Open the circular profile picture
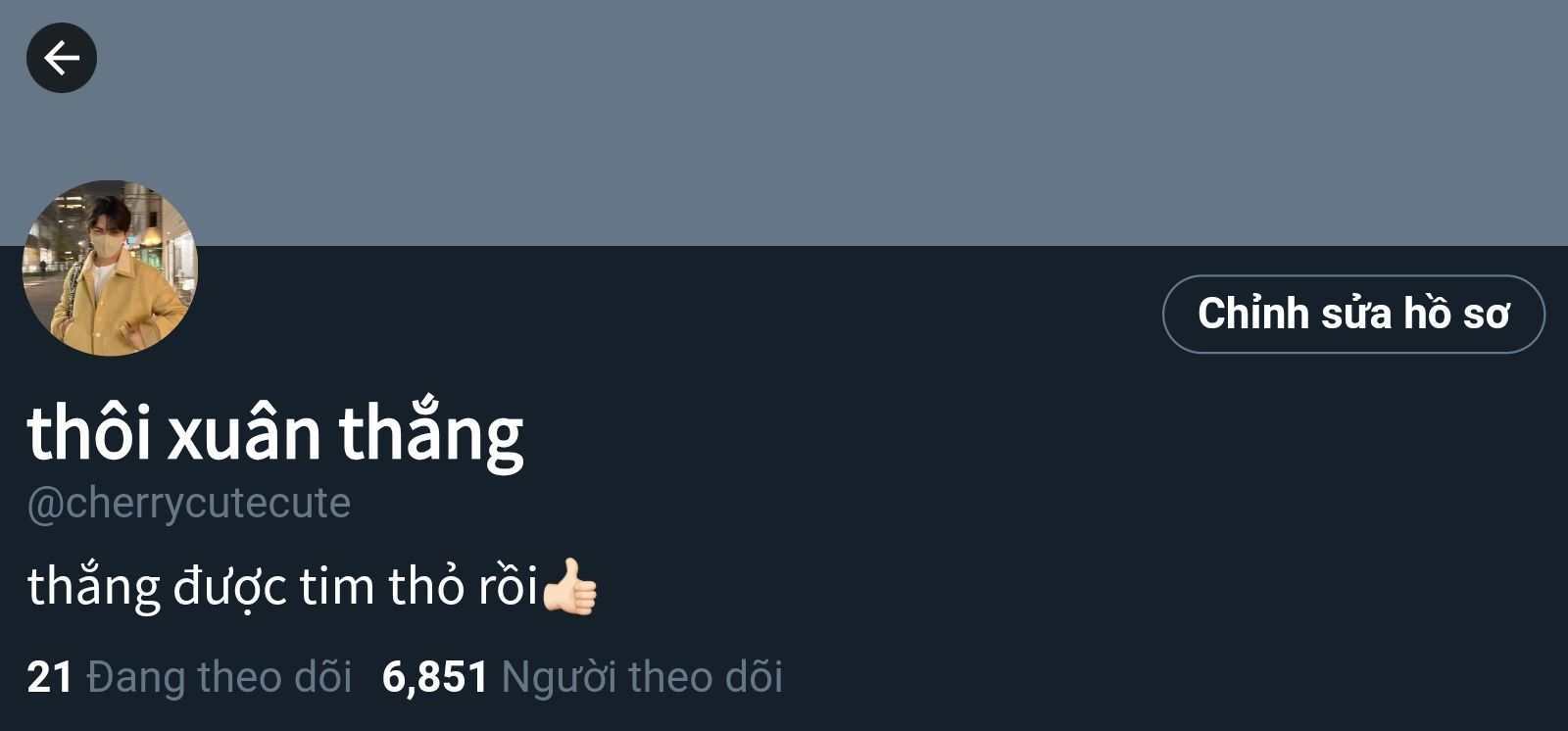Screen dimensions: 1568x731 click(110, 268)
